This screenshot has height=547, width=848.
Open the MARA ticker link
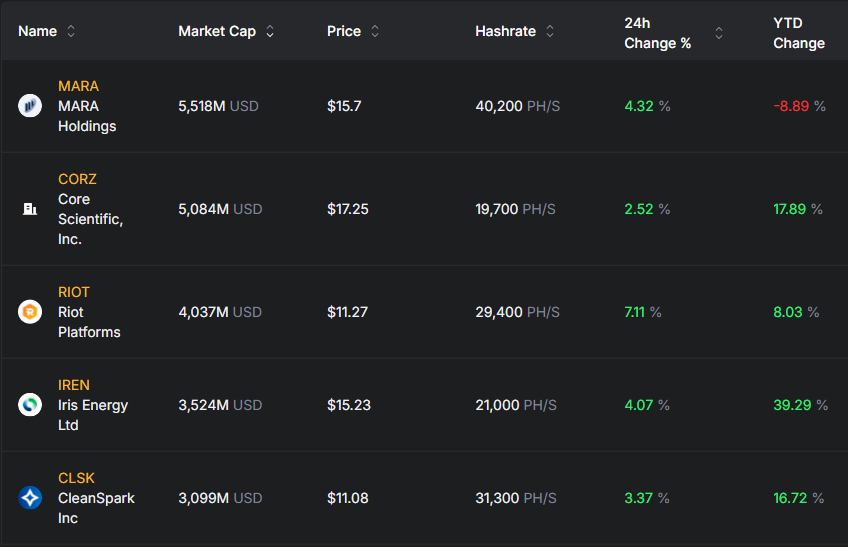pos(78,86)
